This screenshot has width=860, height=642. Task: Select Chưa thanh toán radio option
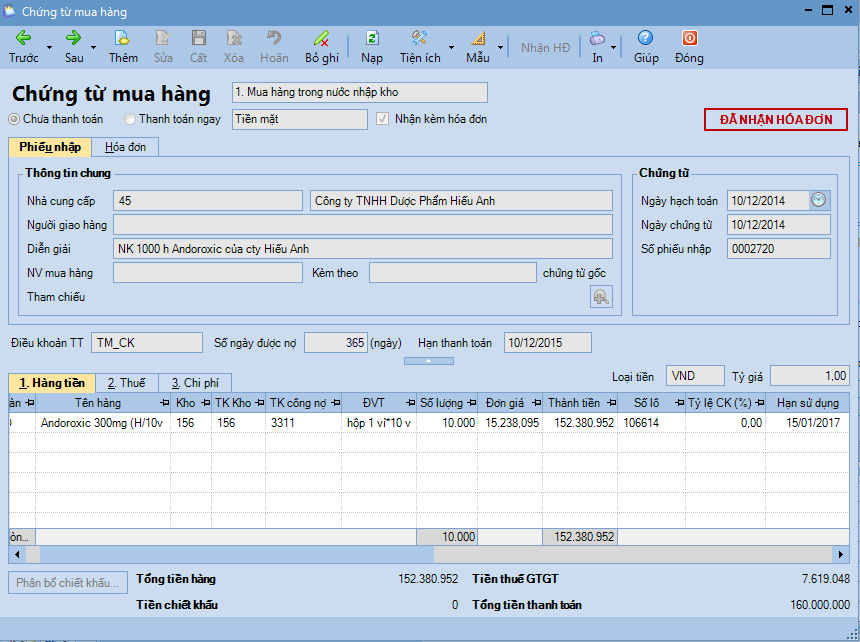[x=14, y=119]
